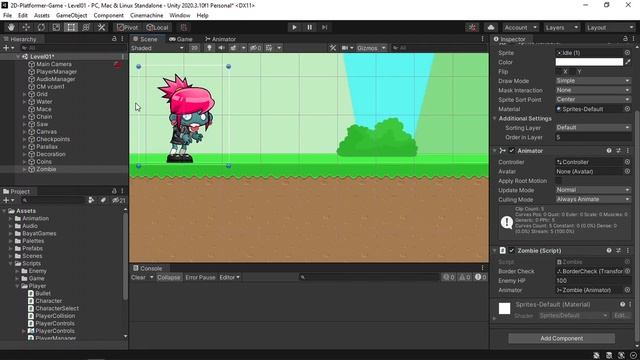Select the Transform tool
Screen dimensions: 640x360
[86, 27]
